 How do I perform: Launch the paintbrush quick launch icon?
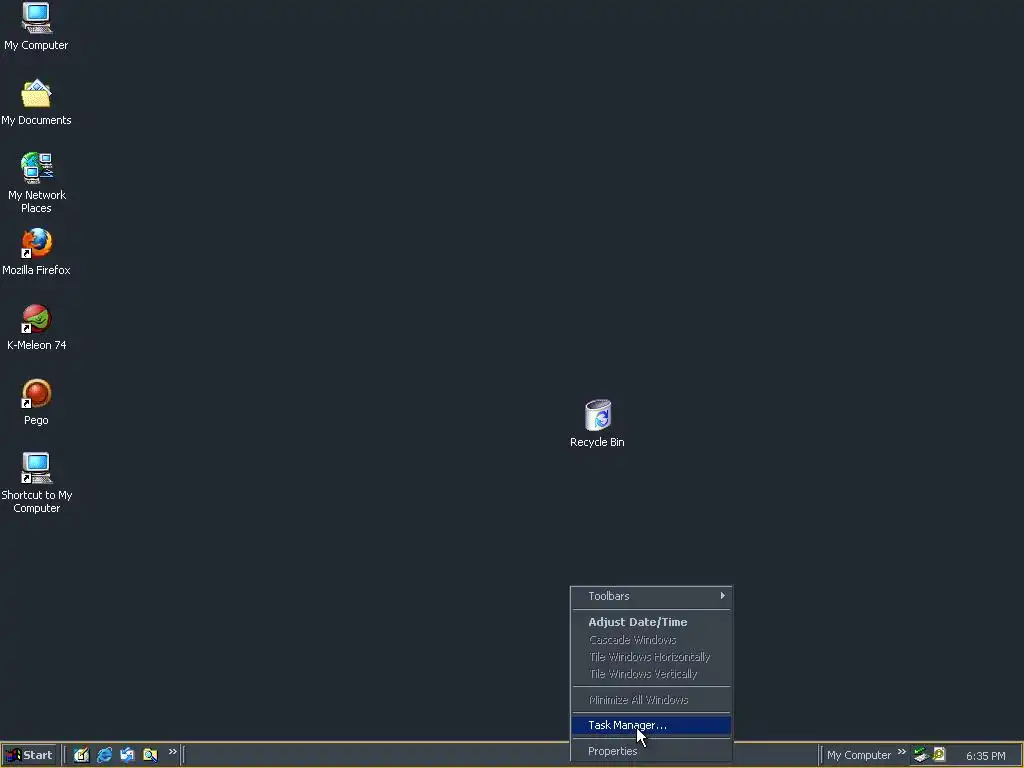coord(81,755)
